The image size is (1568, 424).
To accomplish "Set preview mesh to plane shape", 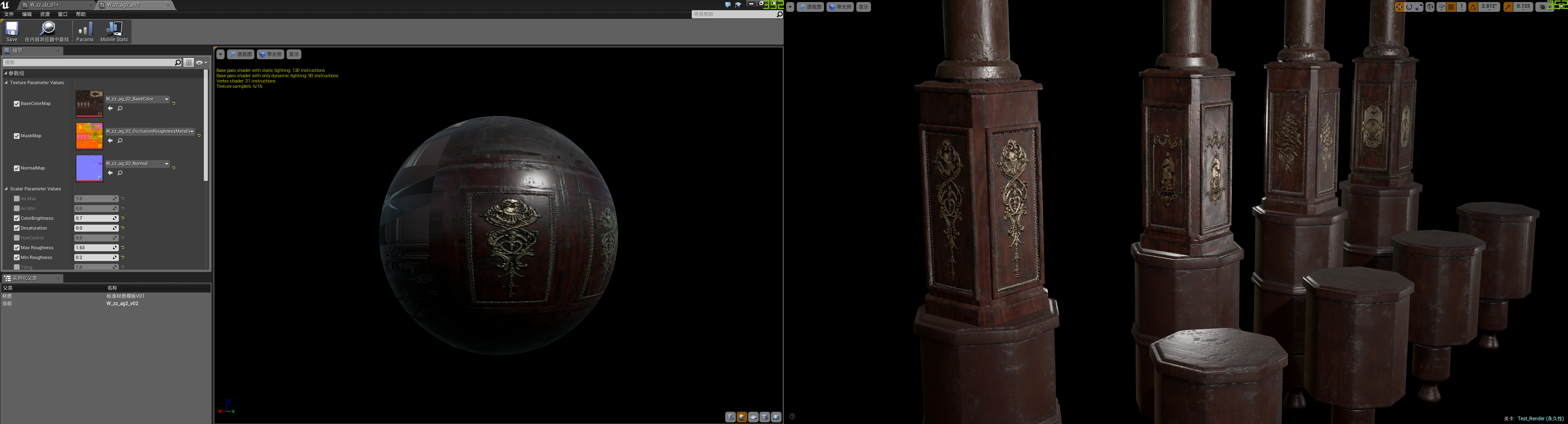I will pos(753,417).
